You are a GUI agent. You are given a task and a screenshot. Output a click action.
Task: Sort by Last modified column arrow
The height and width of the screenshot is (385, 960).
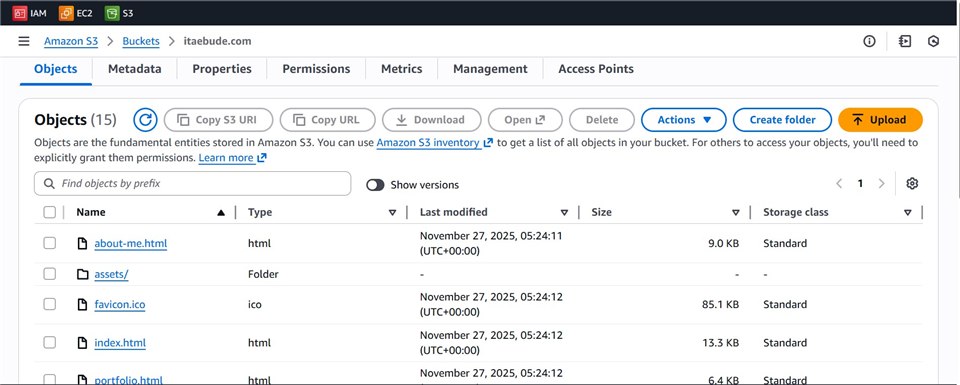point(564,212)
